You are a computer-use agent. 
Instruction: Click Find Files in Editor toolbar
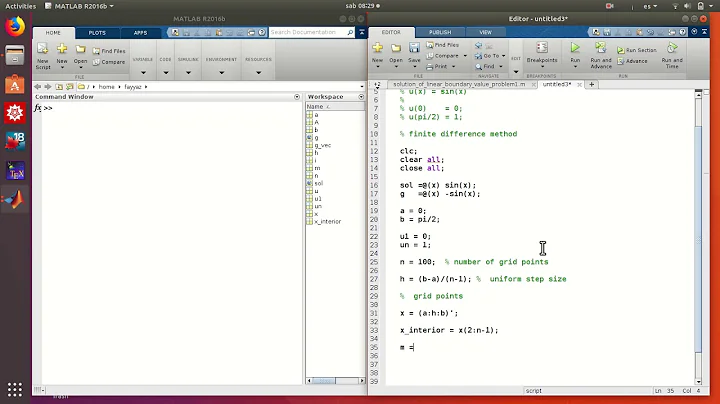(443, 45)
